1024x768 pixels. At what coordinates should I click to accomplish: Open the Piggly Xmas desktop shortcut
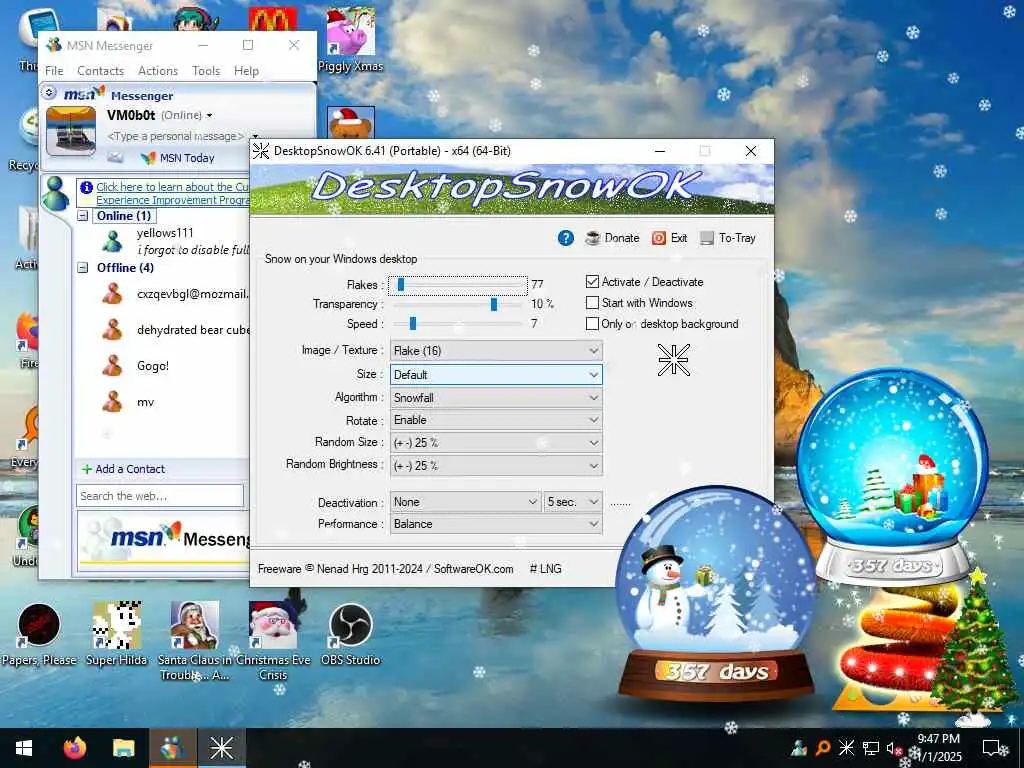(x=350, y=40)
